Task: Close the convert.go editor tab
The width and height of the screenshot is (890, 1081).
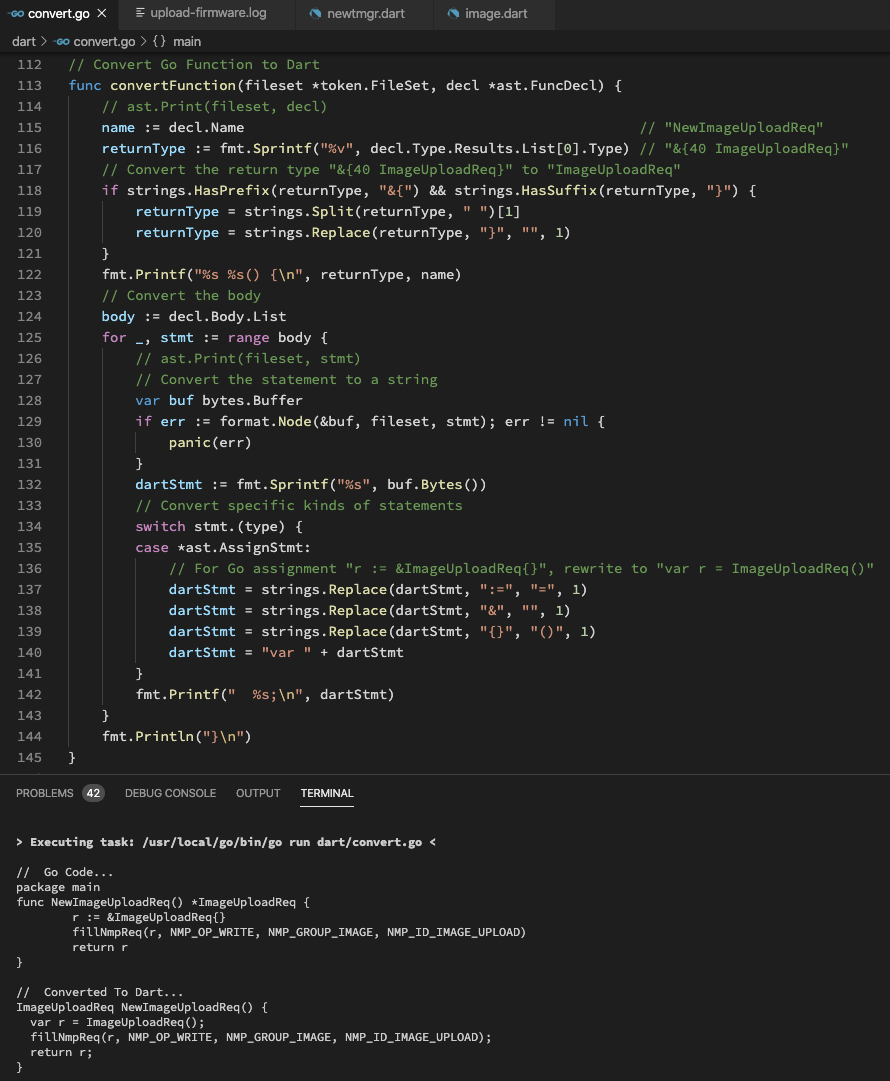Action: point(101,13)
